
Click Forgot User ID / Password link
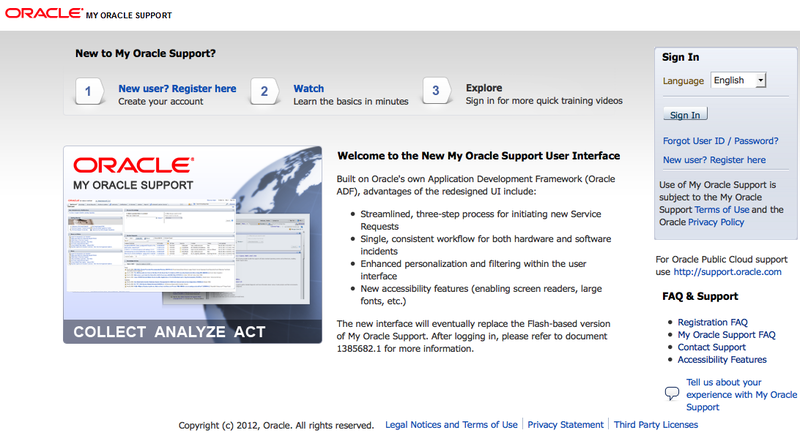(x=720, y=141)
